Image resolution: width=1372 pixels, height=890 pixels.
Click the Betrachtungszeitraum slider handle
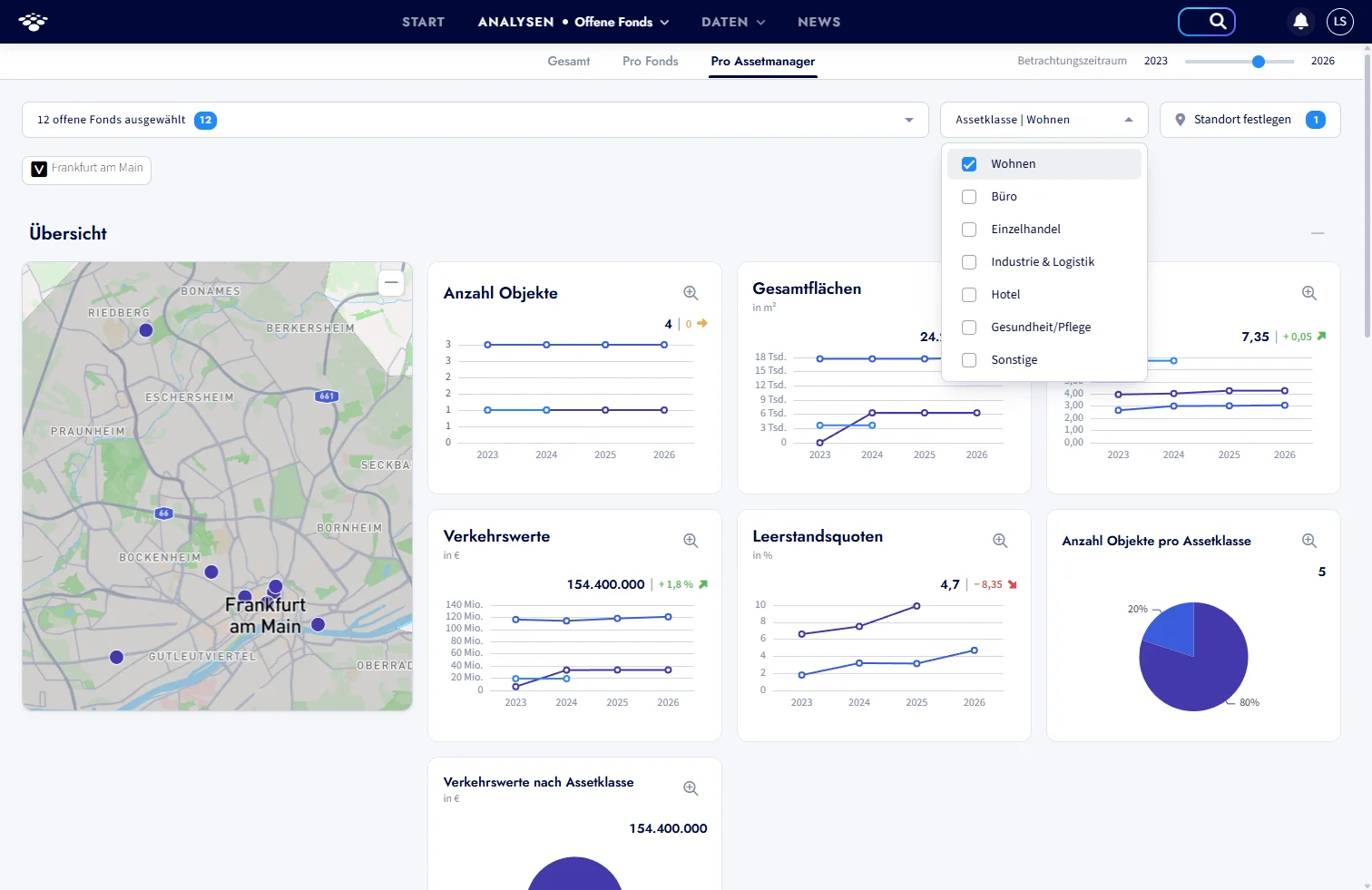tap(1259, 62)
